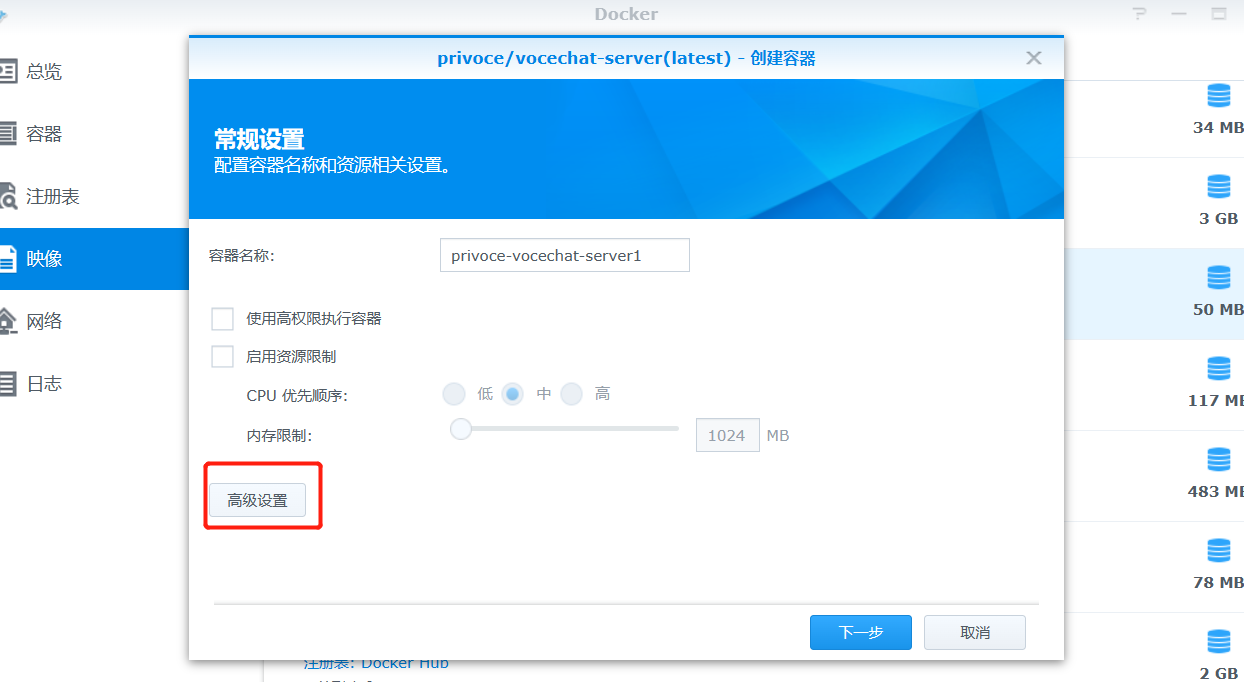The width and height of the screenshot is (1244, 682).
Task: Click the 下一步 next button
Action: [x=861, y=632]
